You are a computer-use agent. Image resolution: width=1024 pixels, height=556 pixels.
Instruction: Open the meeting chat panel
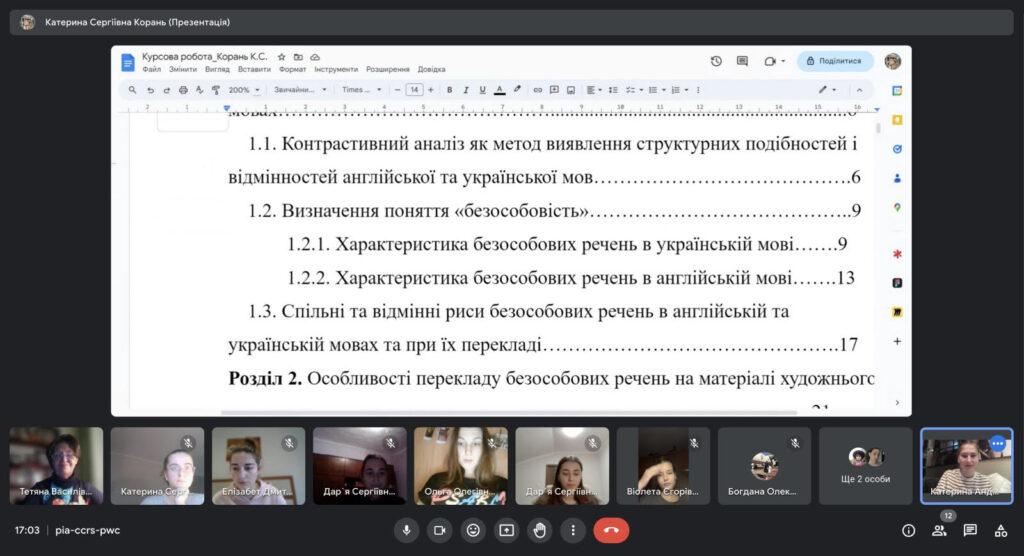tap(969, 530)
